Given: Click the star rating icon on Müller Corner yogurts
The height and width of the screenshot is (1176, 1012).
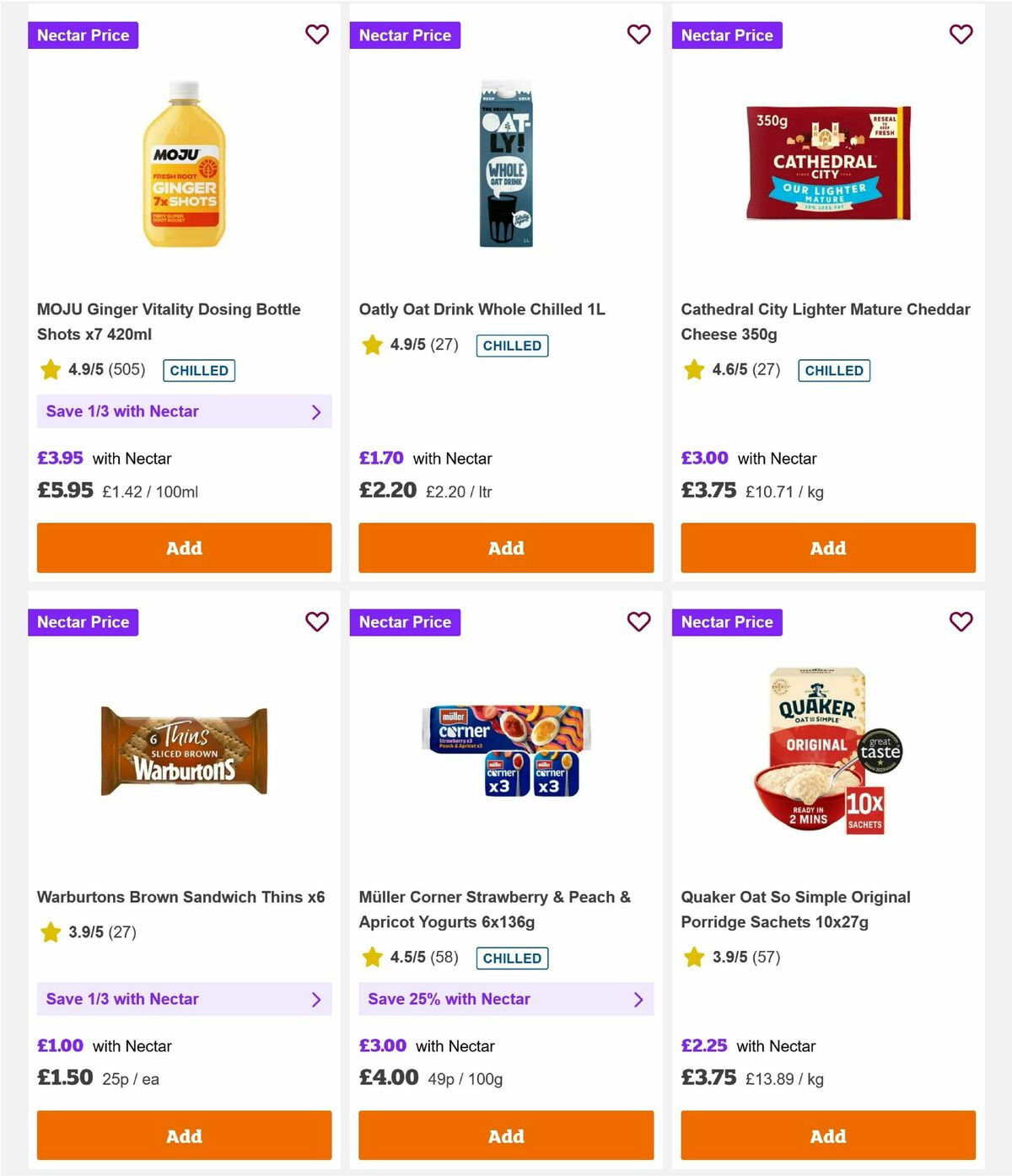Looking at the screenshot, I should coord(371,958).
